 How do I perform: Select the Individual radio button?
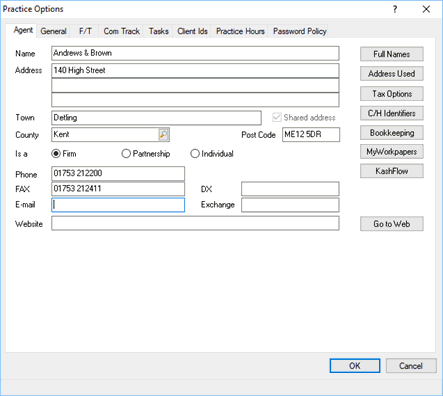[x=195, y=154]
